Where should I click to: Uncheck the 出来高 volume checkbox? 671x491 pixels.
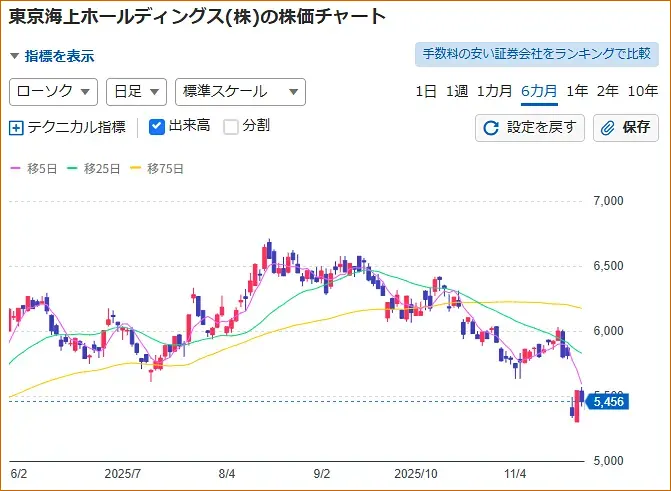pos(156,126)
